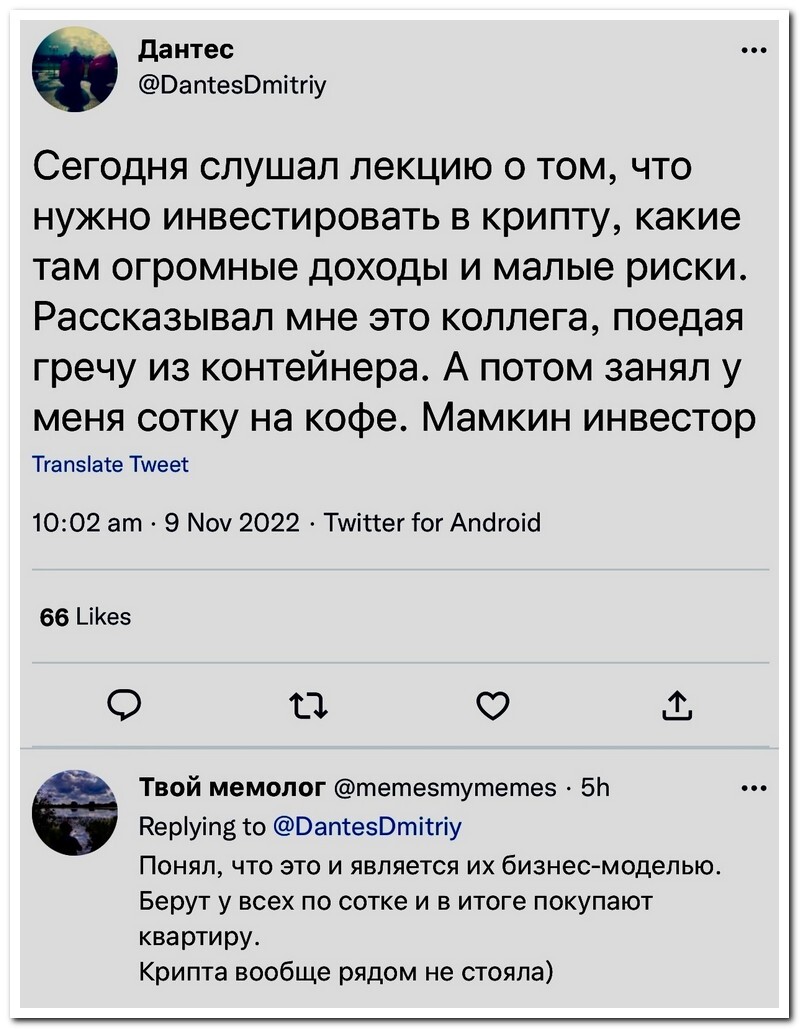
Task: Click the 10:02 am timestamp
Action: click(87, 523)
